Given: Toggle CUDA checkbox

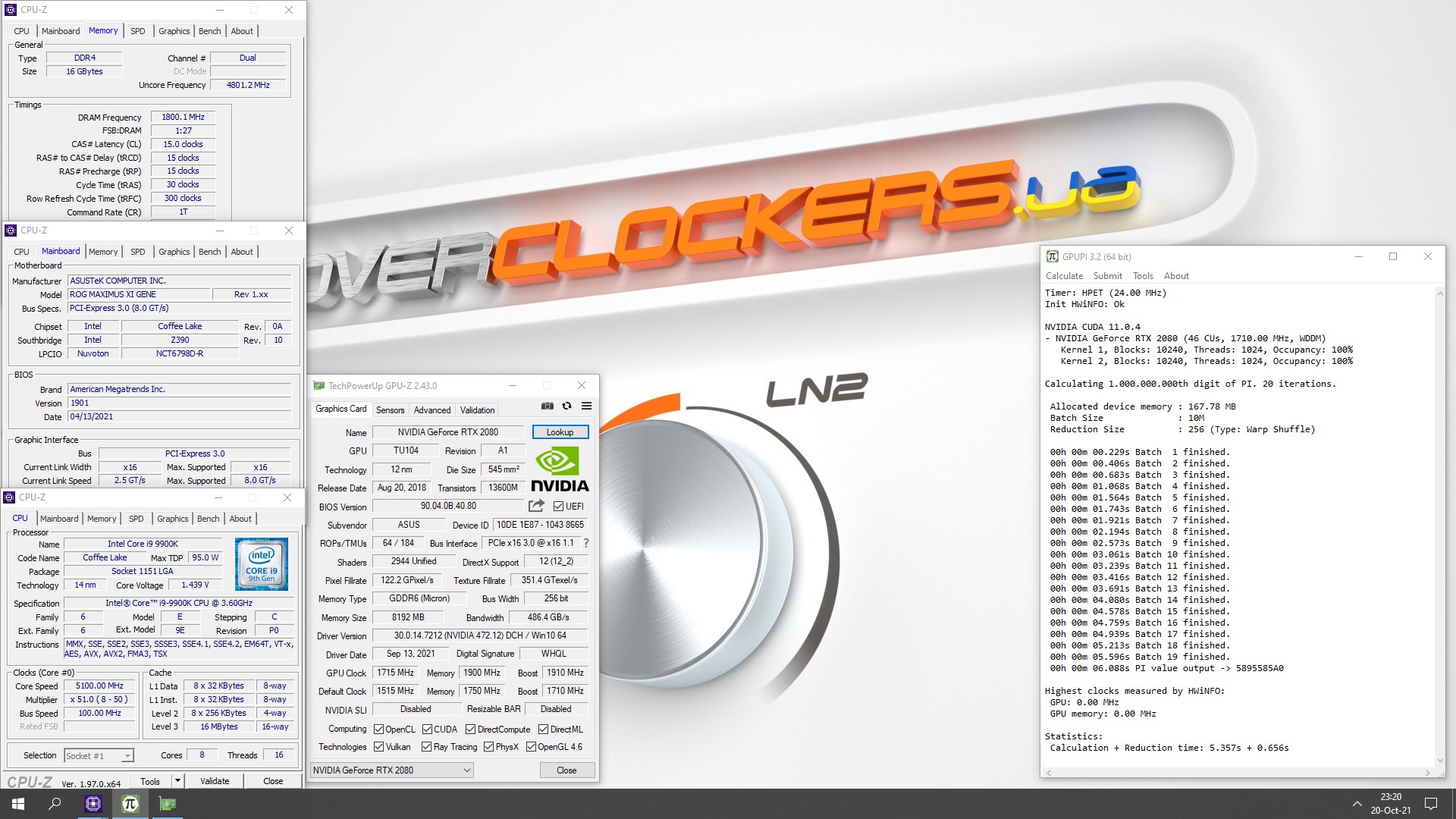Looking at the screenshot, I should coord(427,730).
